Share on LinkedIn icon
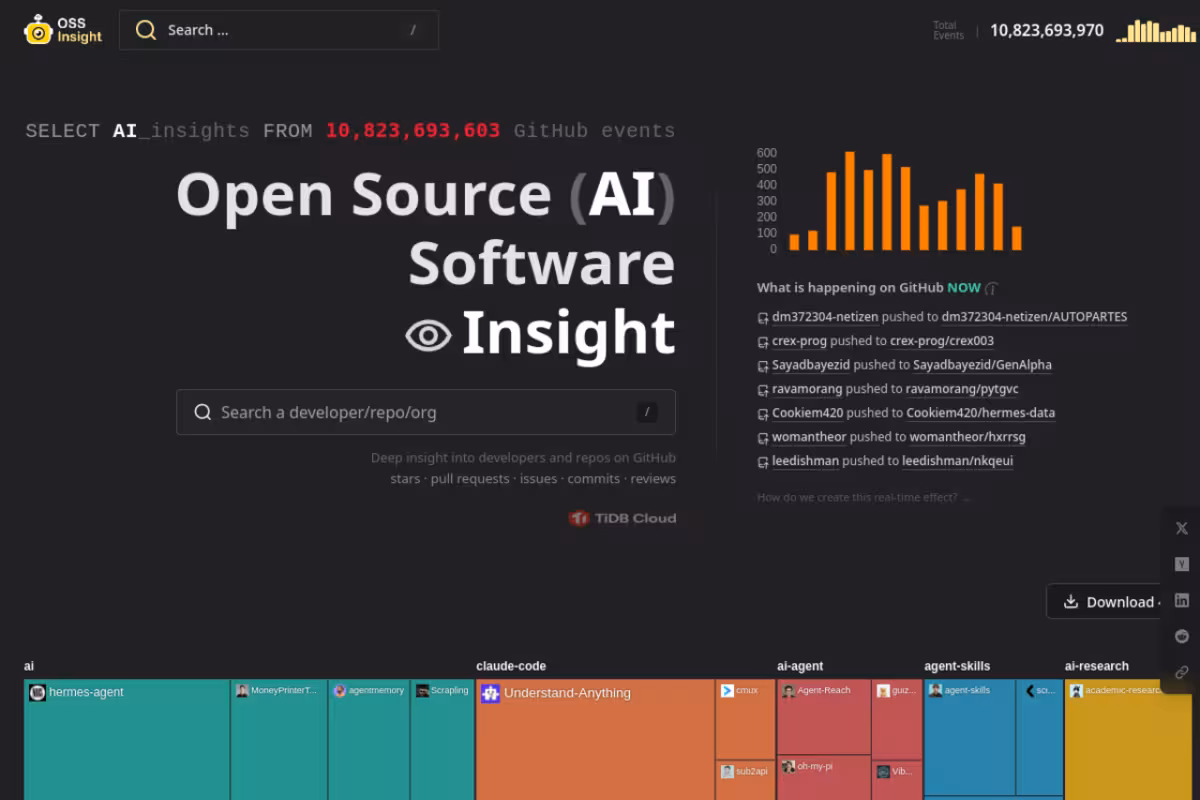The width and height of the screenshot is (1200, 800). (x=1181, y=600)
